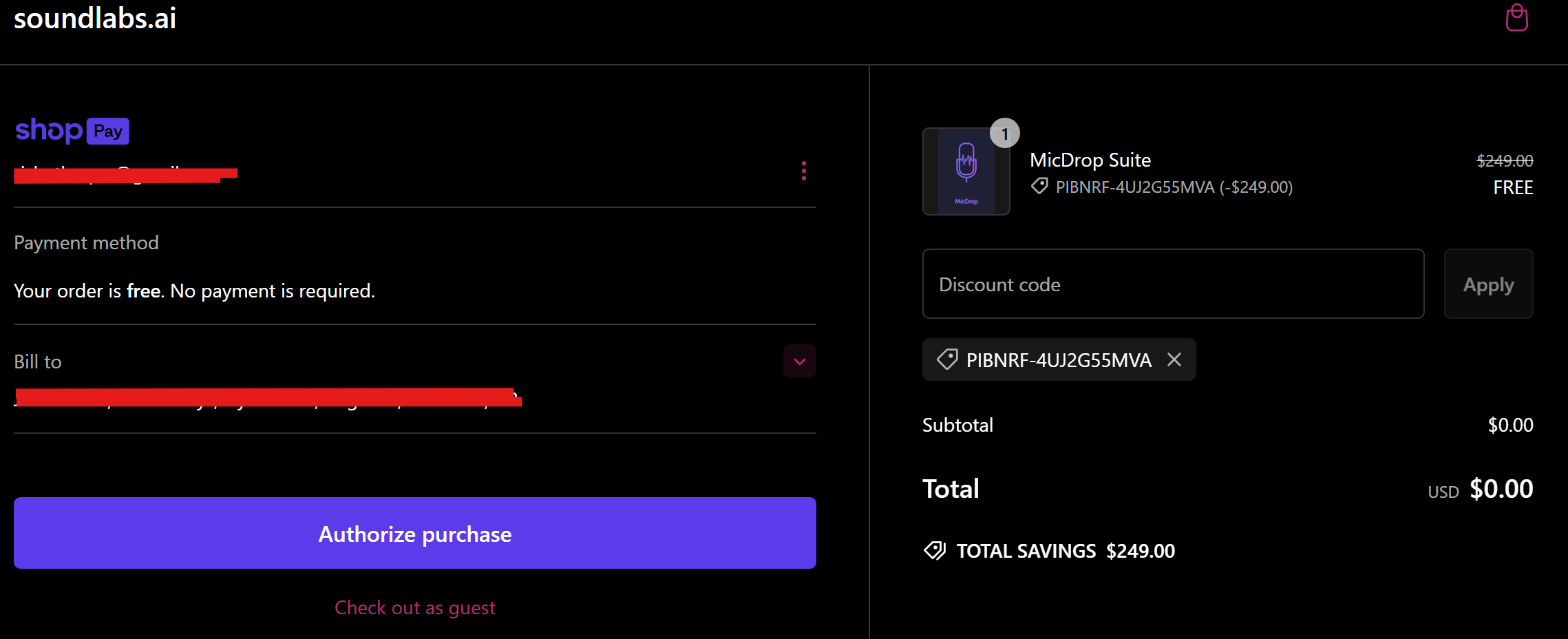Image resolution: width=1568 pixels, height=639 pixels.
Task: Open the three-dot account options menu
Action: tap(803, 171)
